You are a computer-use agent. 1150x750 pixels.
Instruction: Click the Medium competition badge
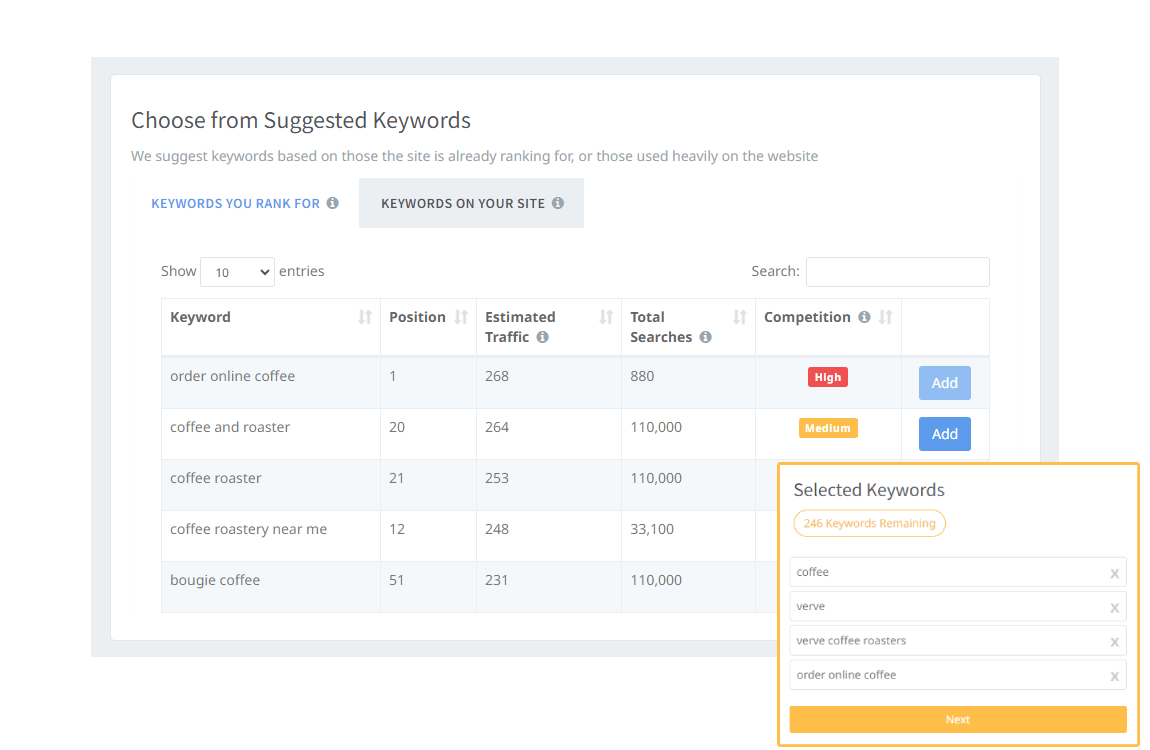(828, 428)
